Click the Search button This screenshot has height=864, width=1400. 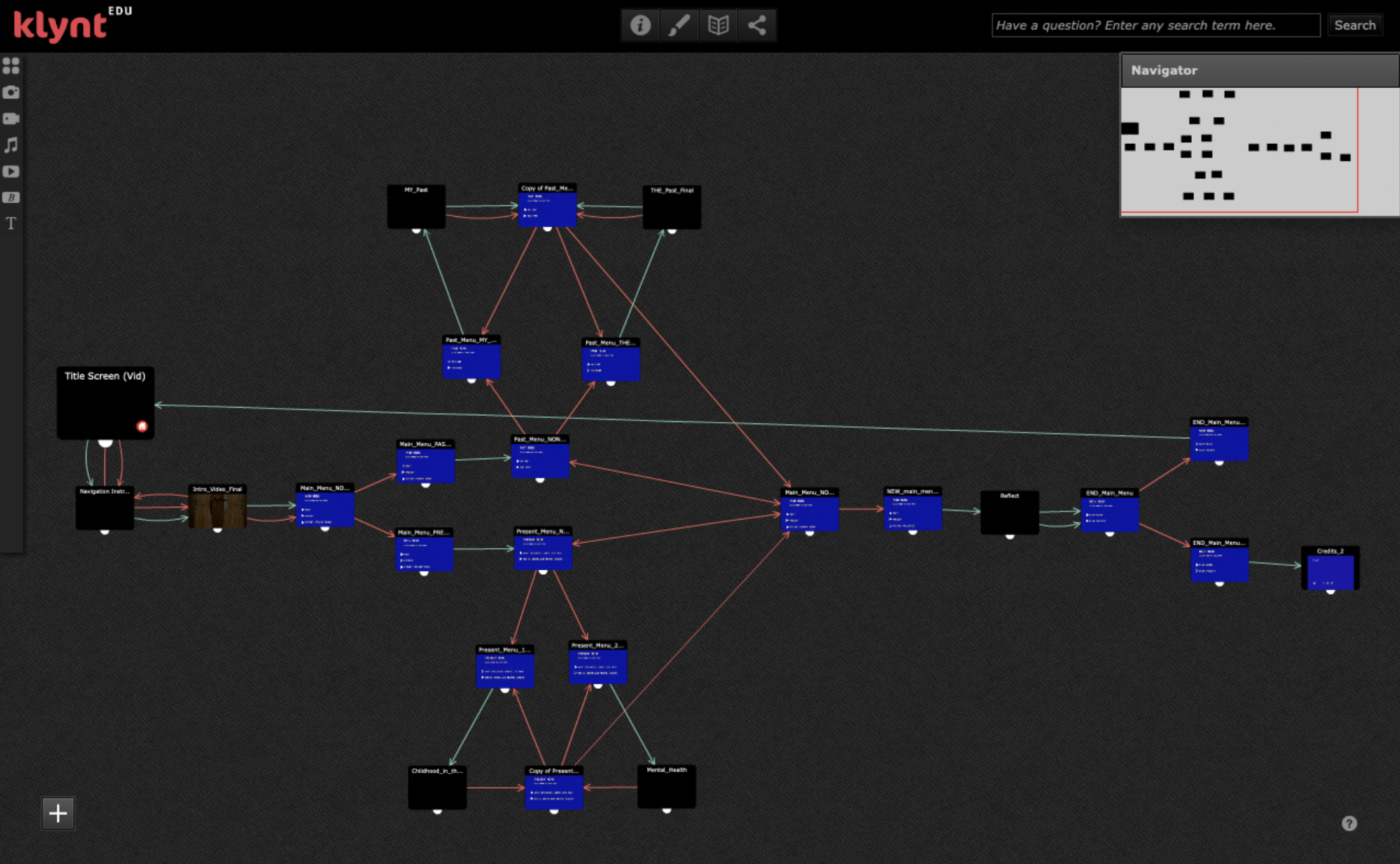point(1354,25)
